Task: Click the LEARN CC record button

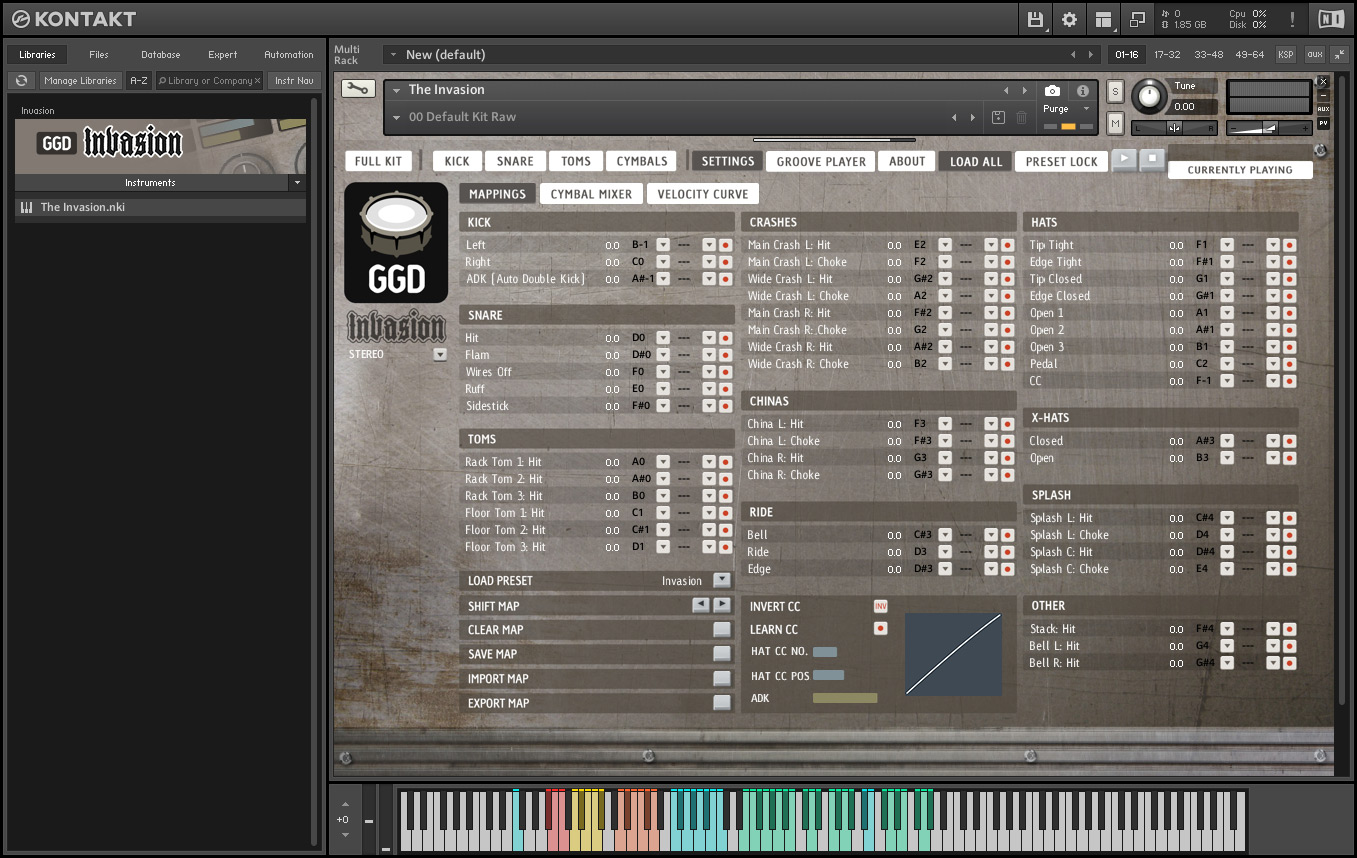Action: [x=880, y=629]
